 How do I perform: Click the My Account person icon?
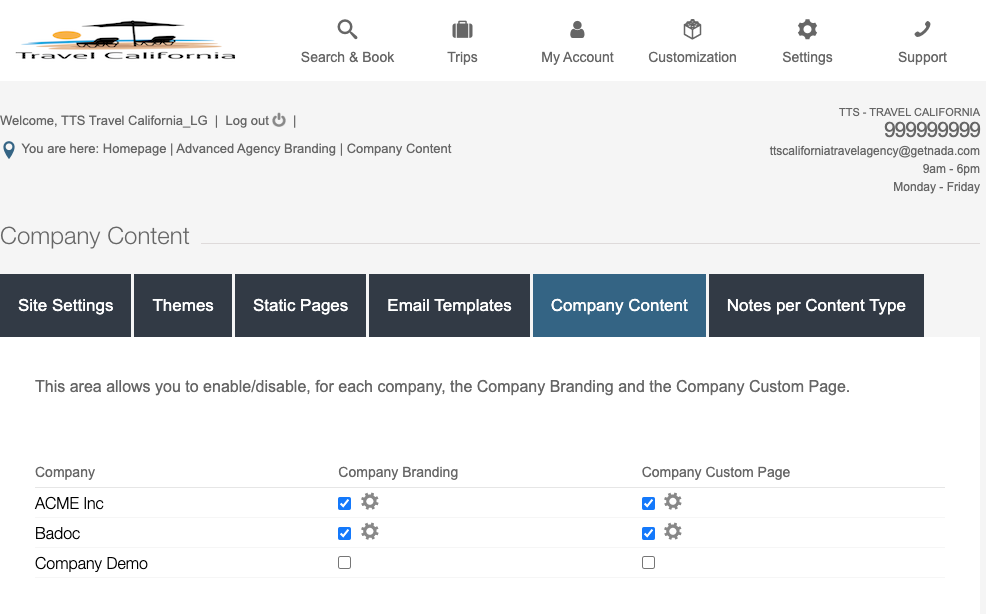click(577, 29)
